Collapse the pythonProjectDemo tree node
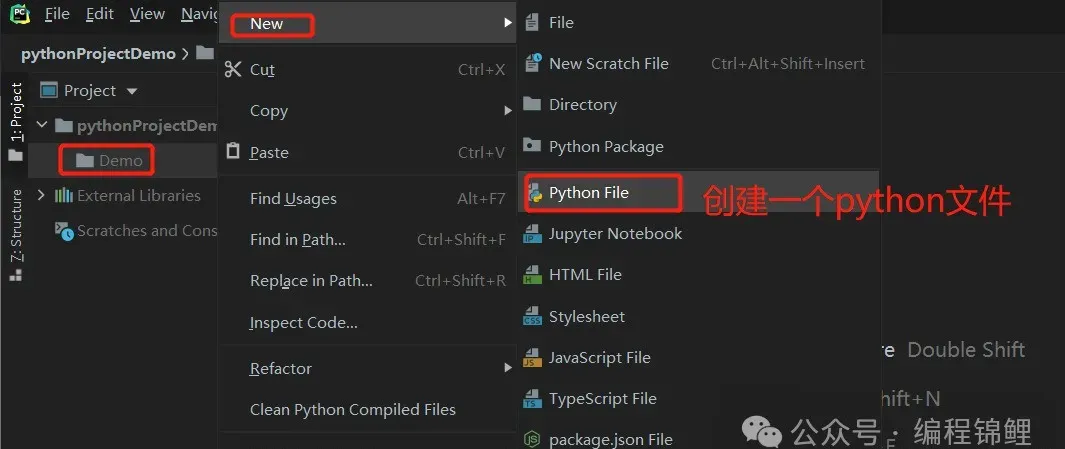The image size is (1065, 449). point(42,125)
